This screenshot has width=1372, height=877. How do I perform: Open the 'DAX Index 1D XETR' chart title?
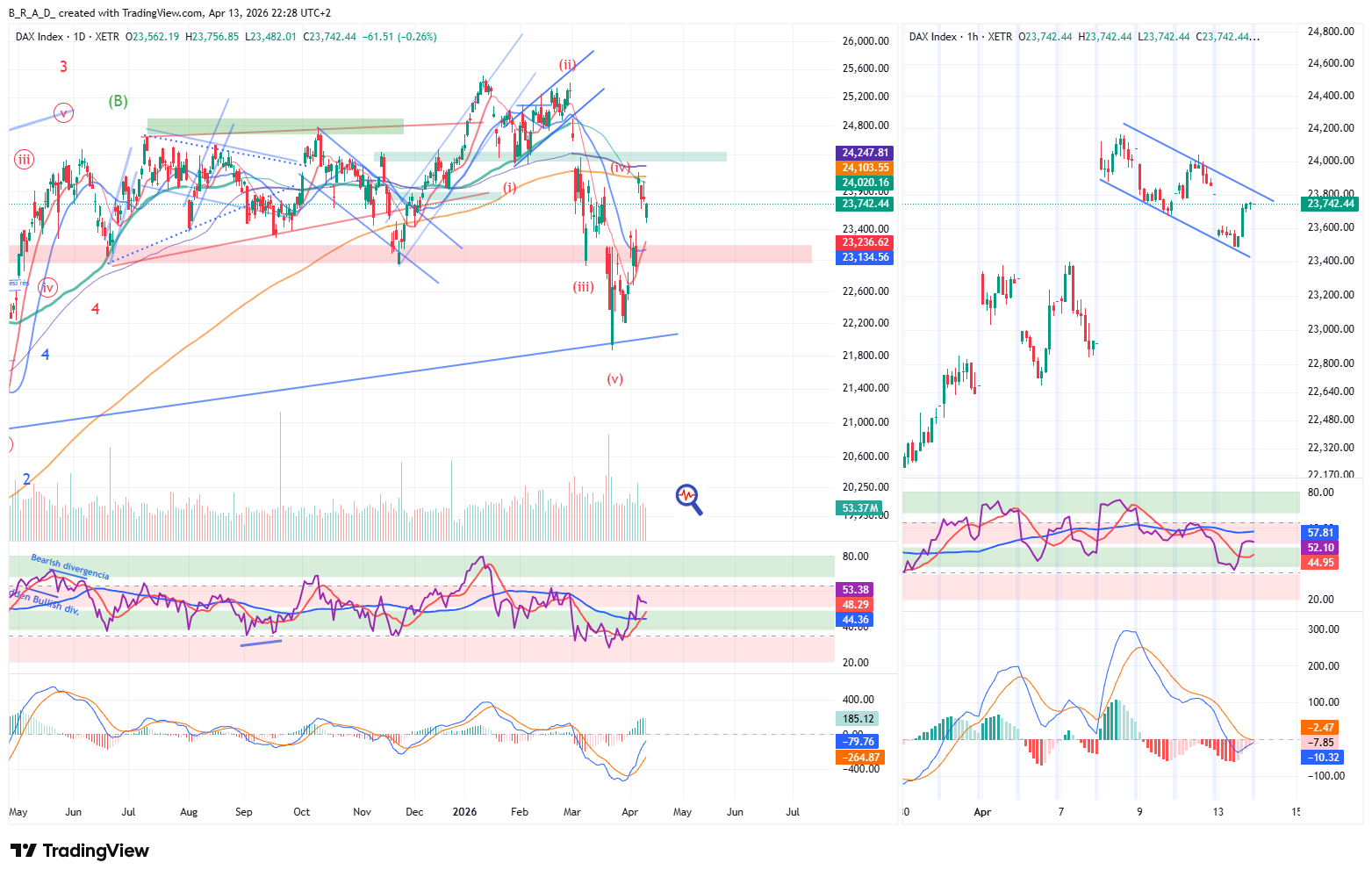68,37
